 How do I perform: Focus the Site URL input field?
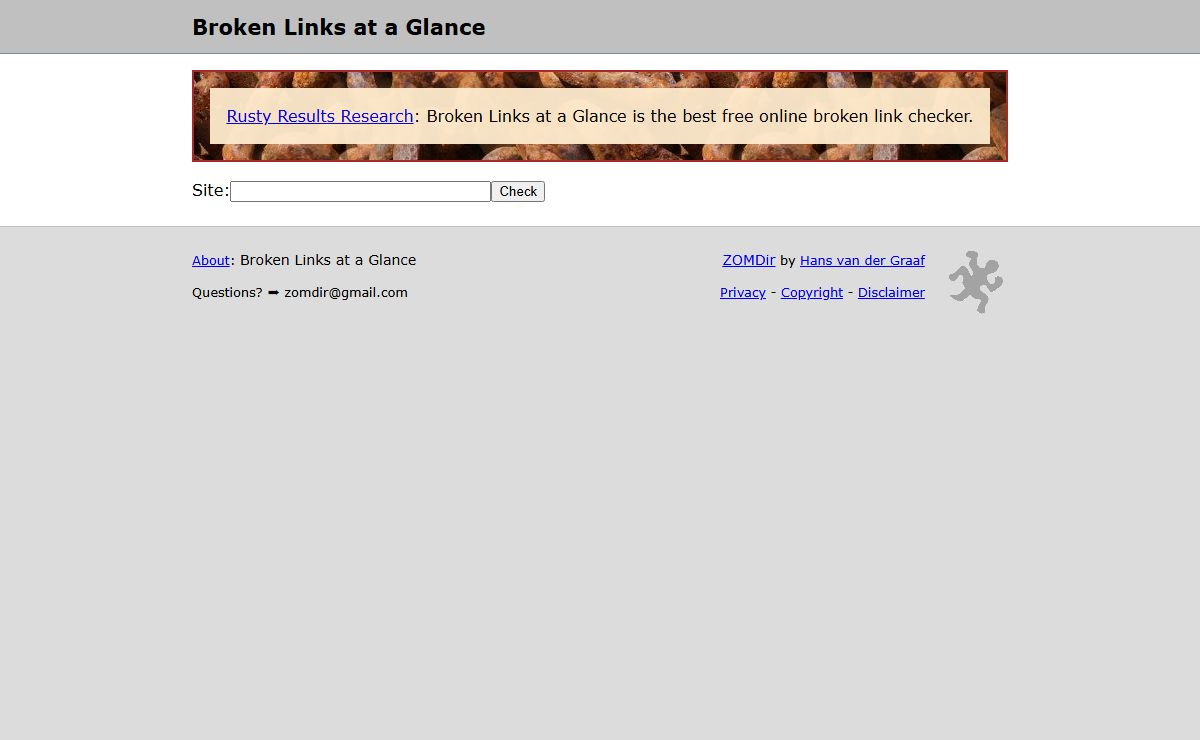(360, 191)
